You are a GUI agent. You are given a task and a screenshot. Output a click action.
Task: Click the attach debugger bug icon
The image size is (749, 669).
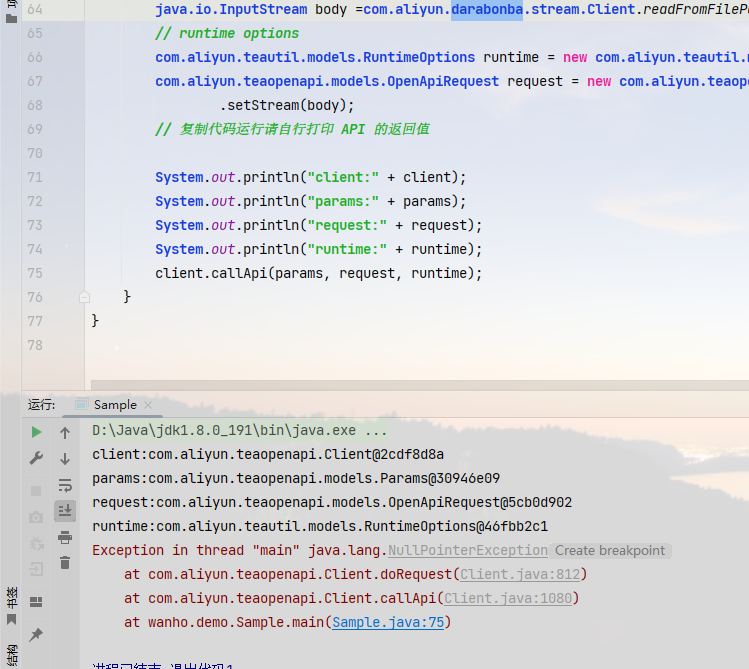[x=36, y=543]
